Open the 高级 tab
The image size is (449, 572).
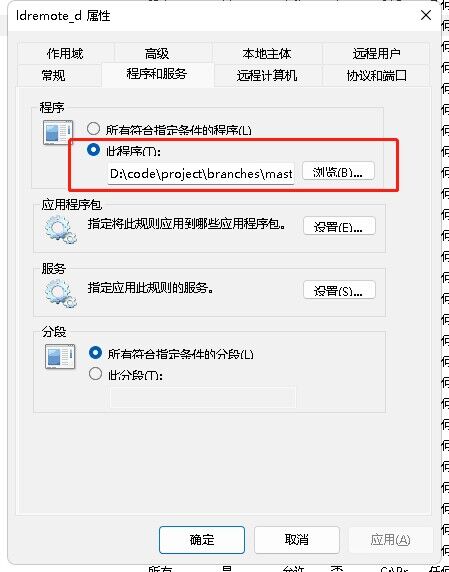[x=157, y=54]
